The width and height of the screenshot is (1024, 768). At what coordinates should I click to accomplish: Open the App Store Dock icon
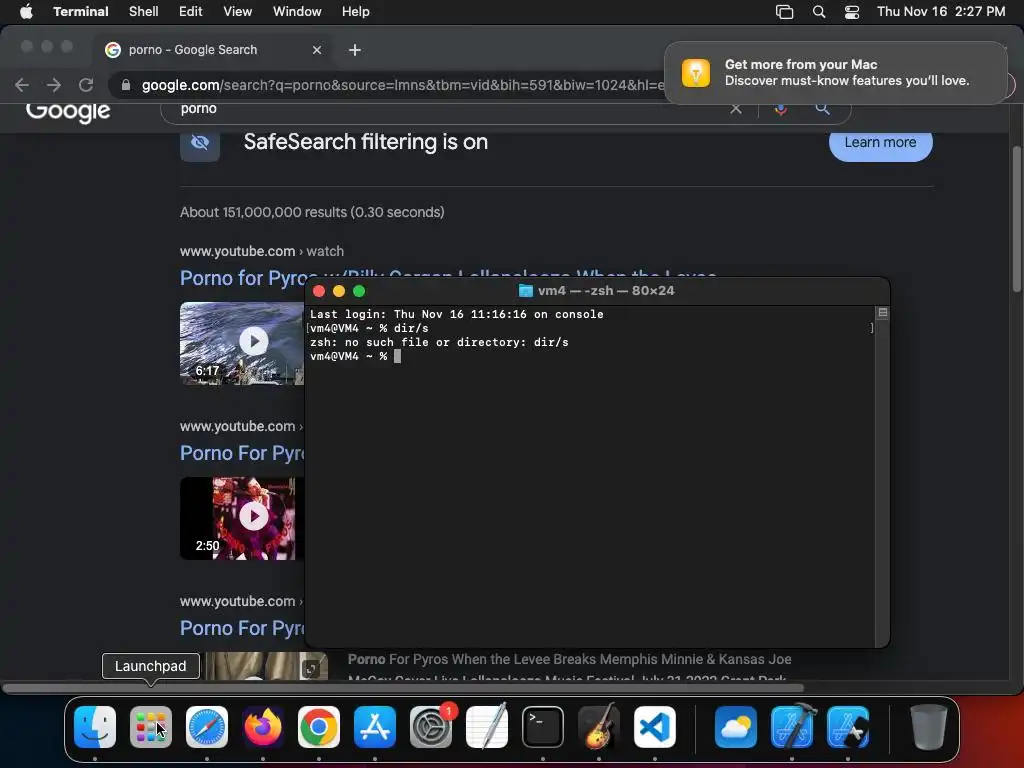(x=375, y=727)
